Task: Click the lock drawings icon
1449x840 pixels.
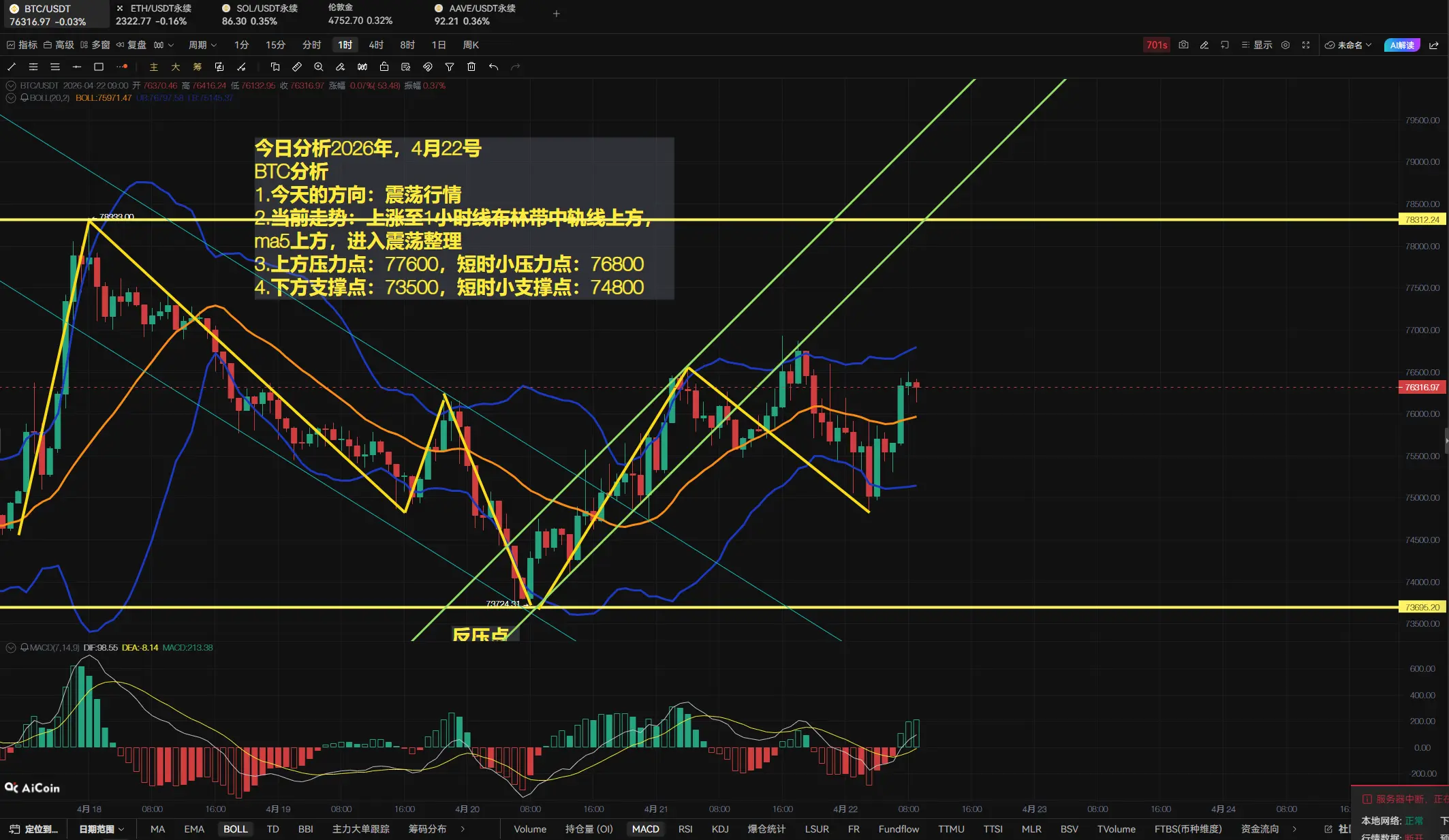Action: click(384, 67)
